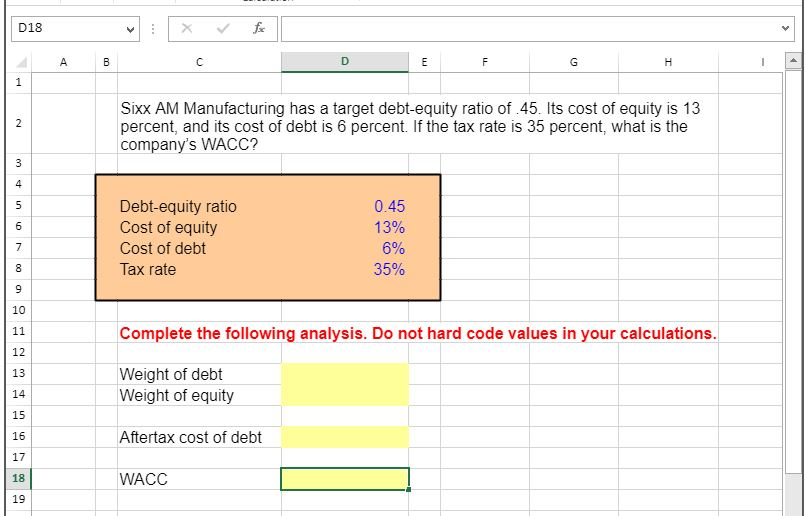The height and width of the screenshot is (516, 805).
Task: Click the Aftertax cost of debt label
Action: [190, 437]
